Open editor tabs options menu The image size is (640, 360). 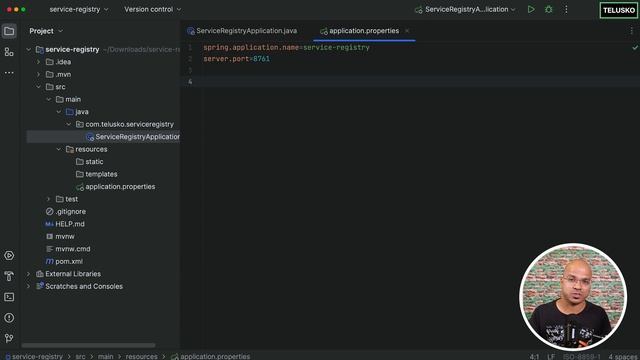click(631, 31)
